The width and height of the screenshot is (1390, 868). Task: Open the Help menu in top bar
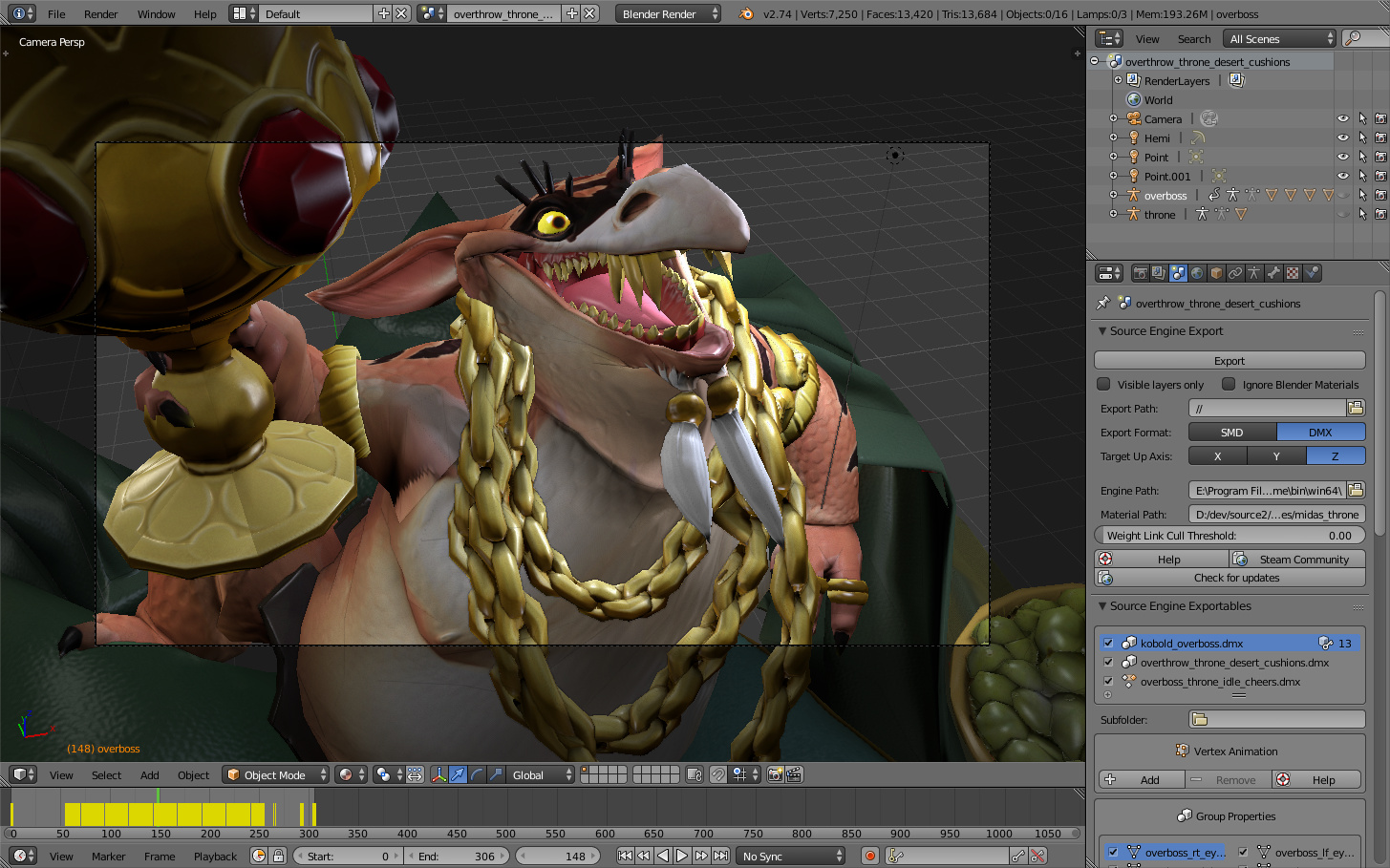(x=204, y=13)
